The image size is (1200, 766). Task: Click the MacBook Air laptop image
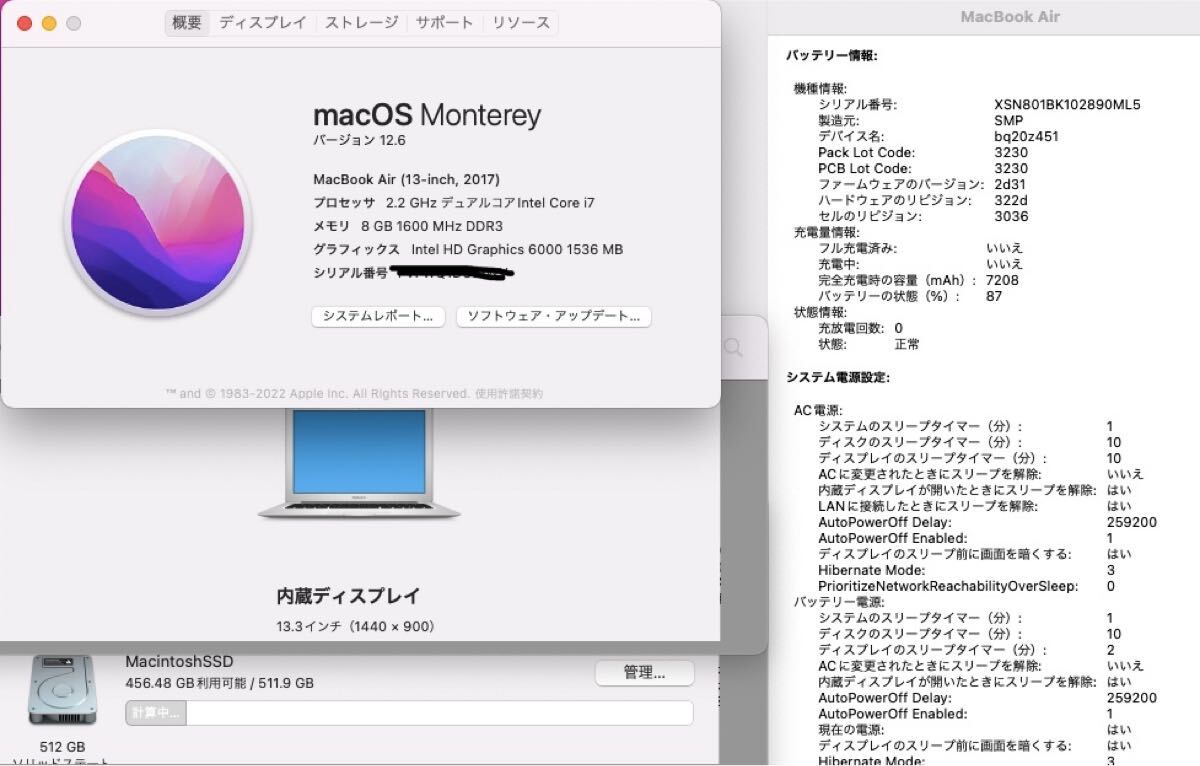click(359, 464)
